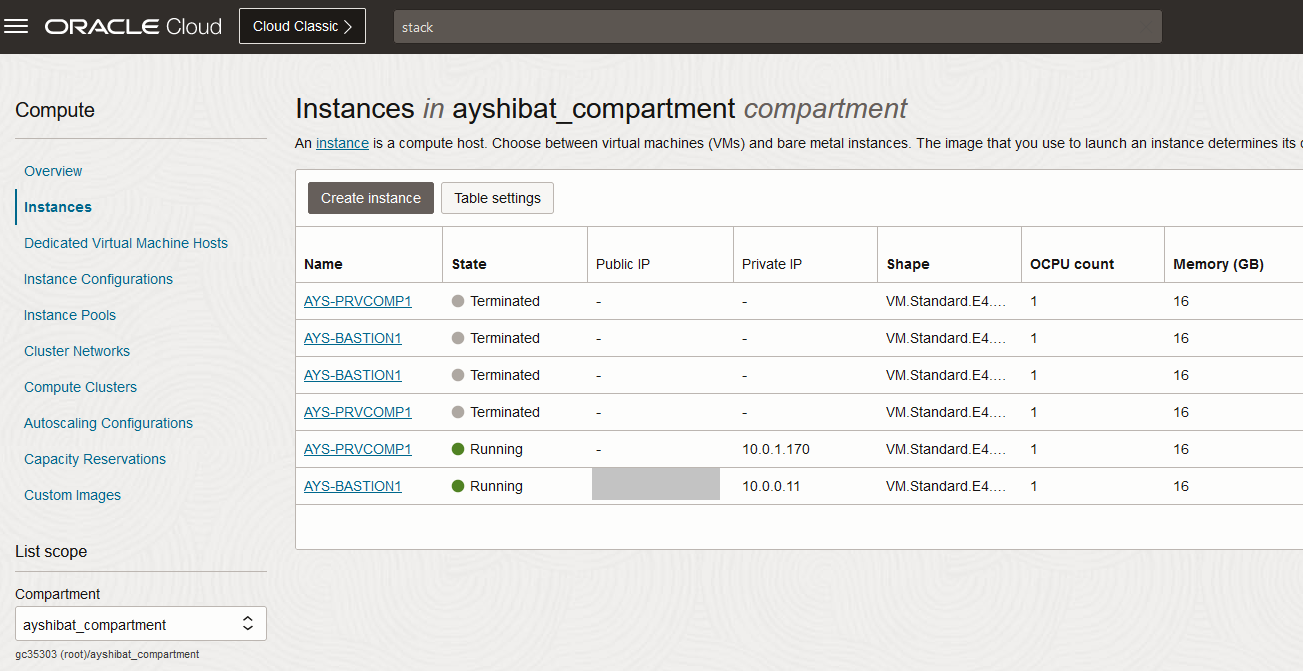Go to Instance Pools
Image resolution: width=1303 pixels, height=671 pixels.
coord(70,315)
